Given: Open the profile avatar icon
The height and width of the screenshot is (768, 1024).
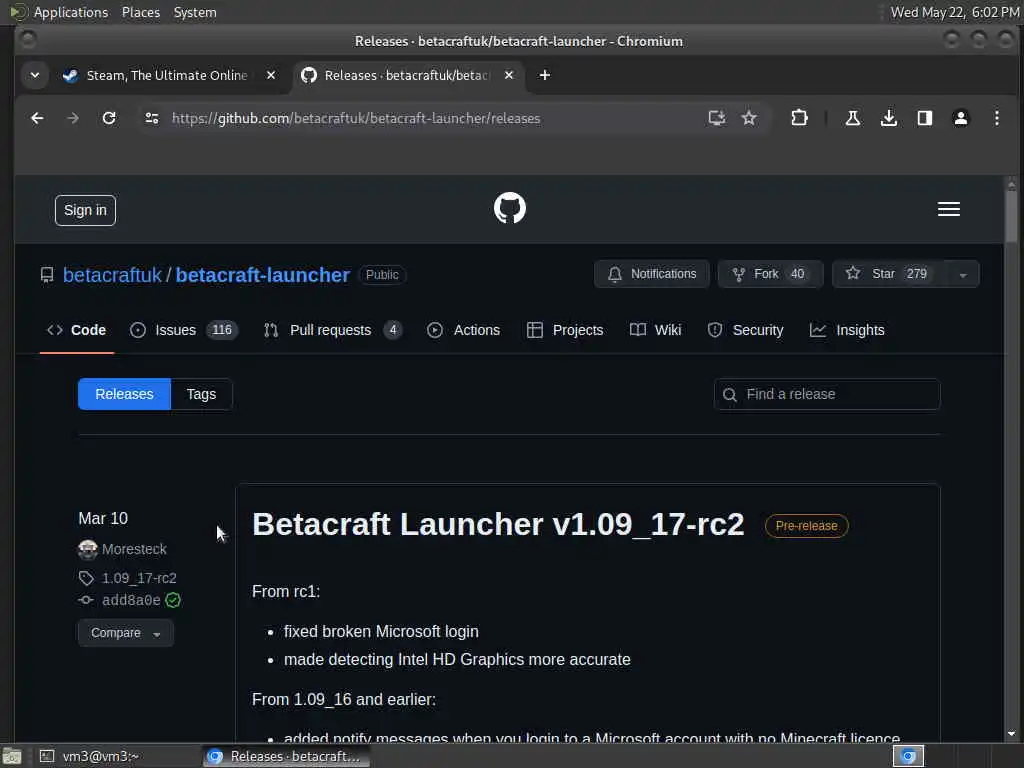Looking at the screenshot, I should click(961, 118).
